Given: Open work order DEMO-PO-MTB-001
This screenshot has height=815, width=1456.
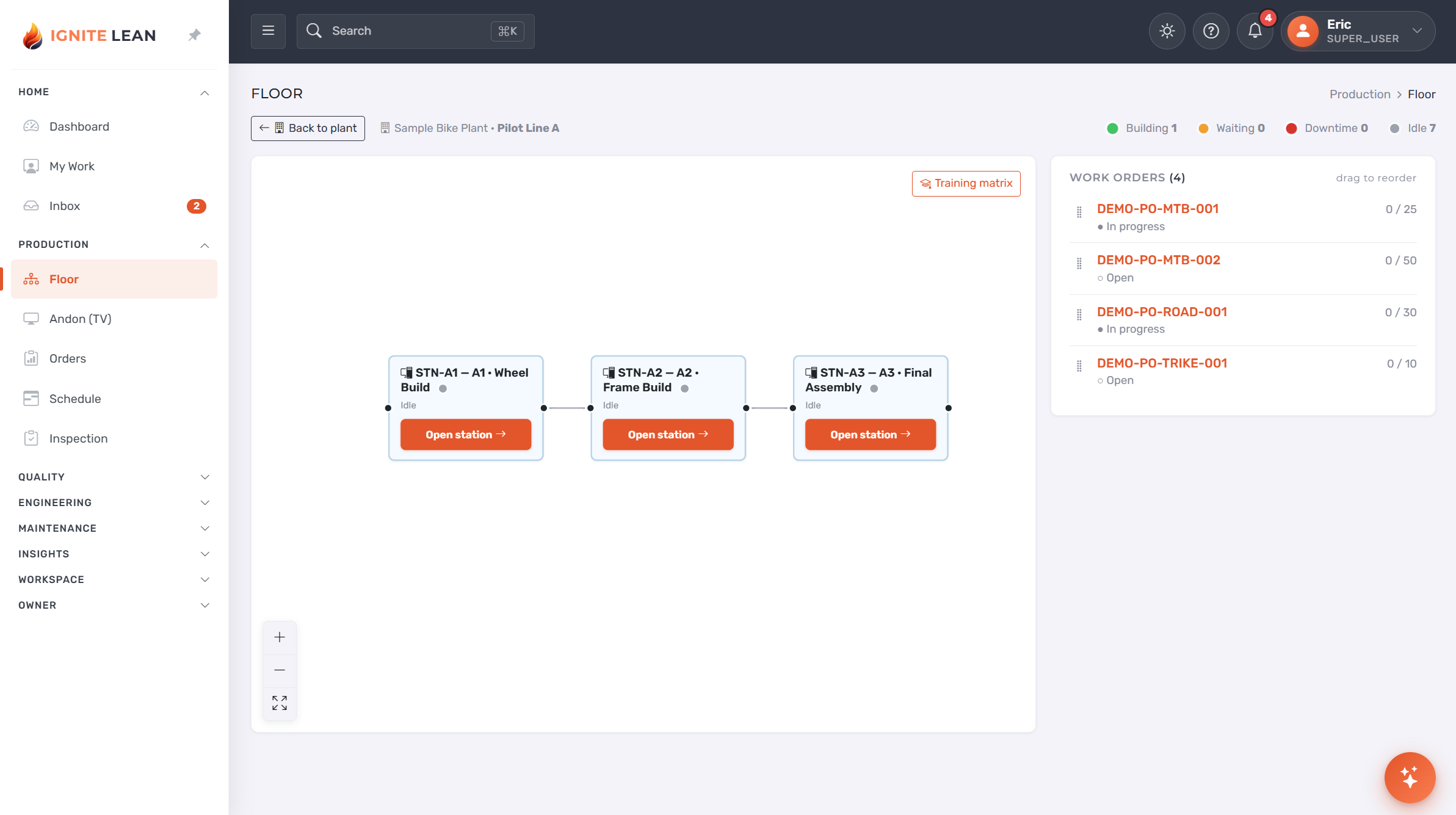Looking at the screenshot, I should click(1157, 209).
